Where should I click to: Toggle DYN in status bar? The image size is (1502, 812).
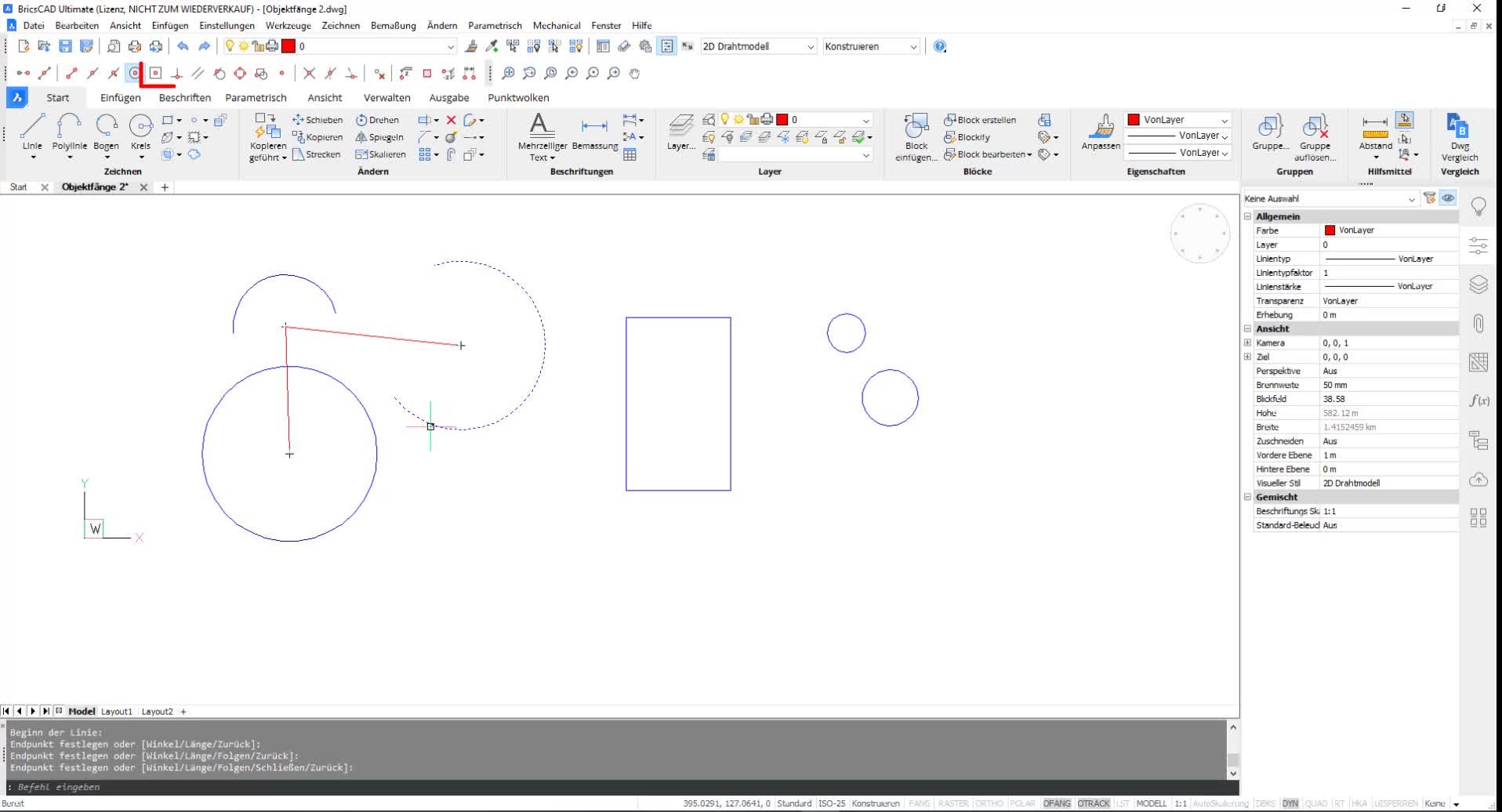[1290, 803]
